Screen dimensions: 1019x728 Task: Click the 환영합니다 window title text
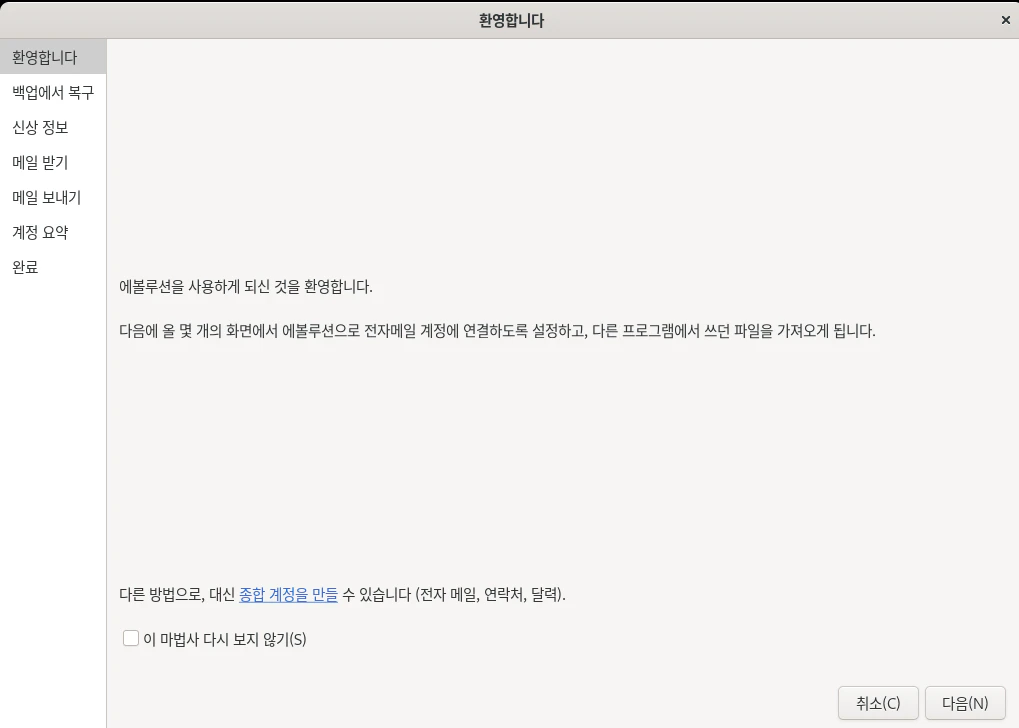(x=511, y=20)
